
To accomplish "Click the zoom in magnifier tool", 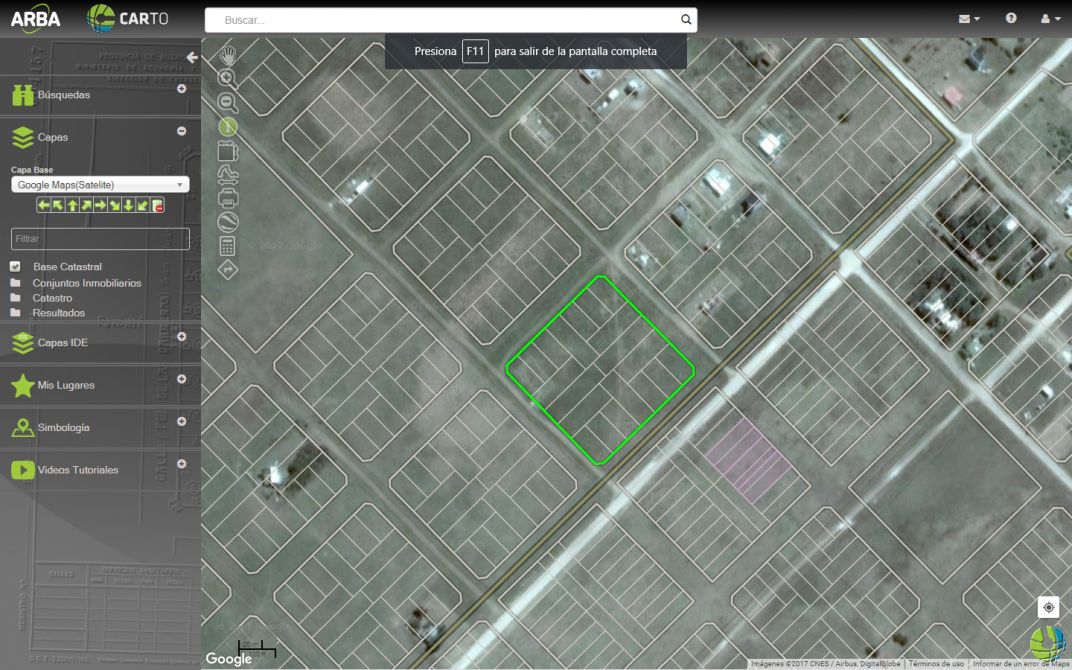I will [228, 79].
